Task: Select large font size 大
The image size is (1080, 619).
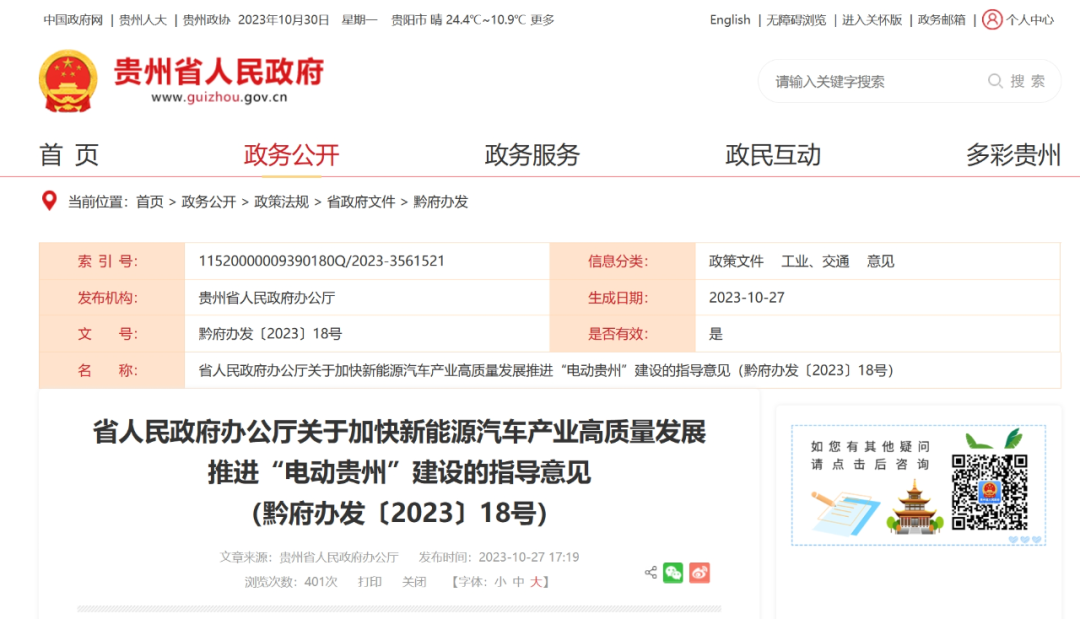Action: click(537, 581)
